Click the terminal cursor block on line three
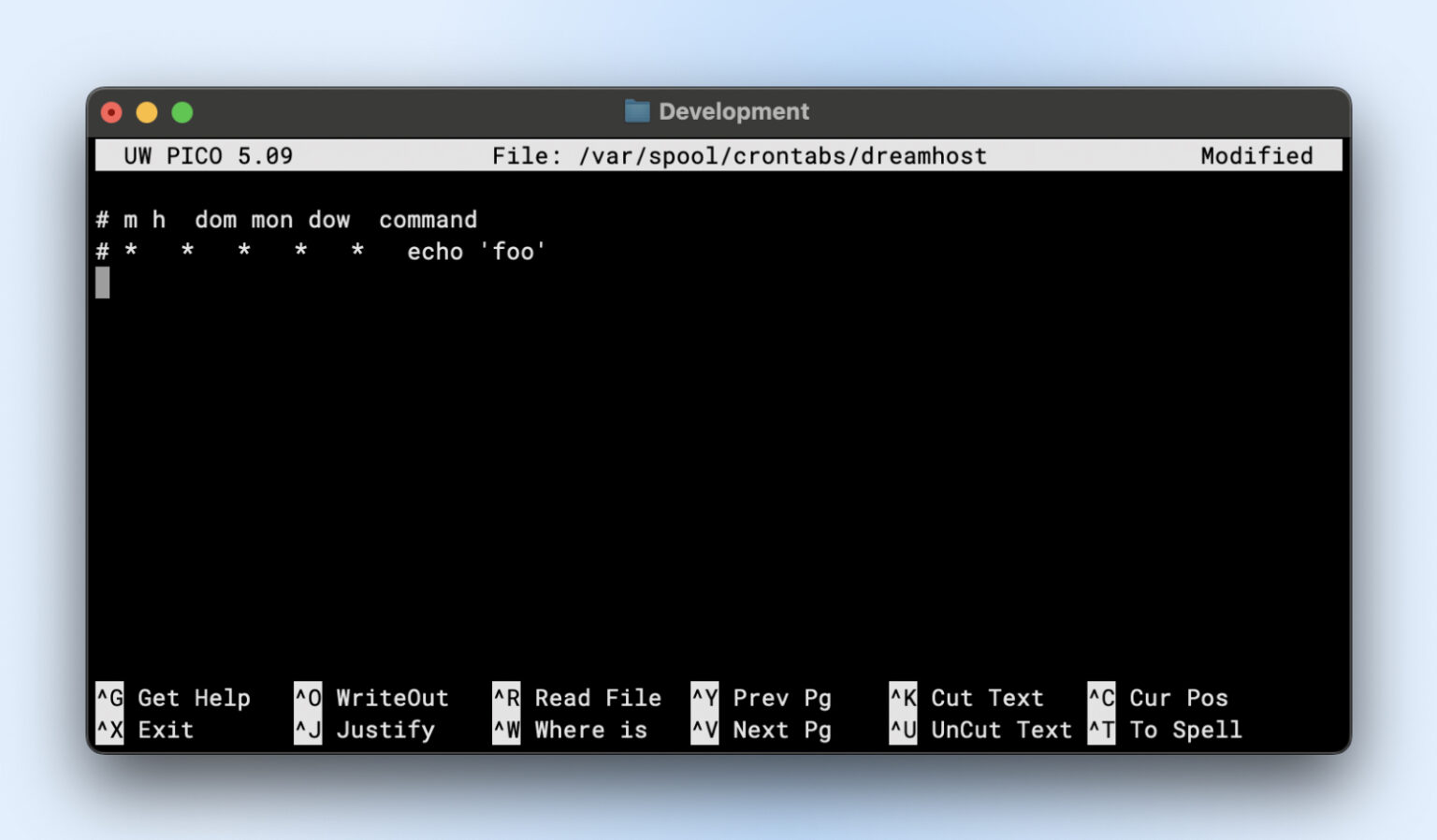1437x840 pixels. (102, 282)
